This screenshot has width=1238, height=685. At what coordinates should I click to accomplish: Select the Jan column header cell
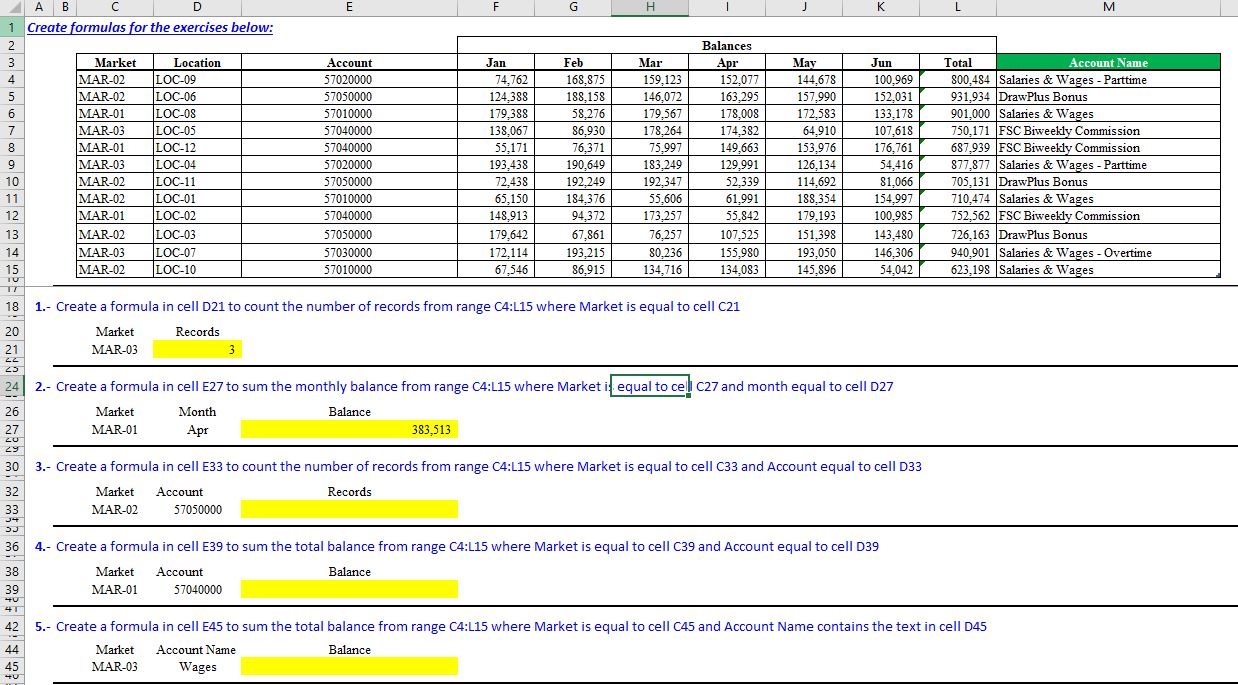(x=496, y=61)
